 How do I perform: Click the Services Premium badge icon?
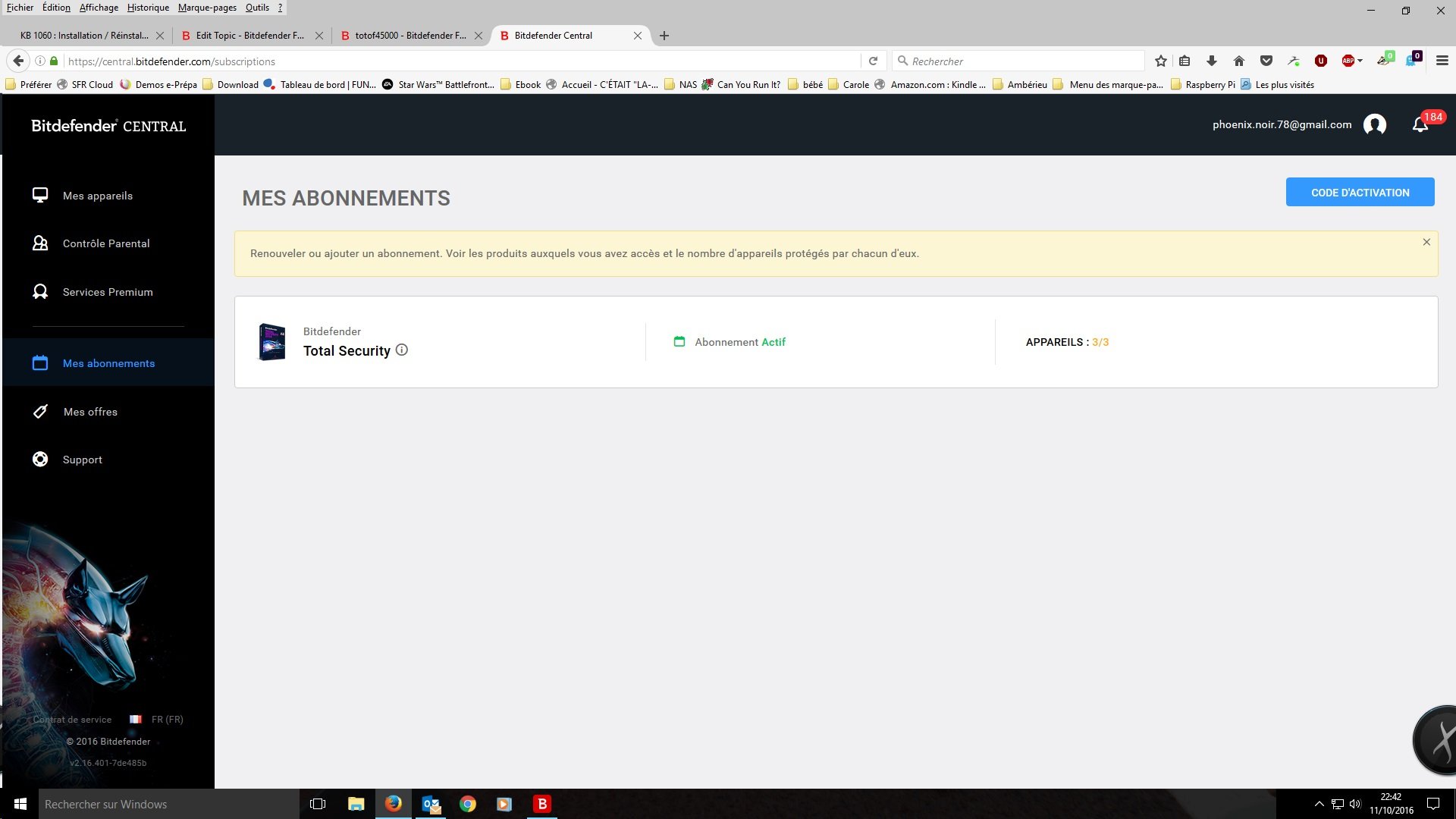(40, 292)
